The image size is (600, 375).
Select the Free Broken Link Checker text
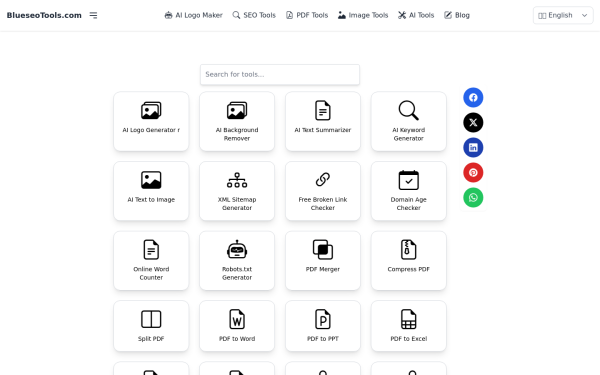click(323, 204)
